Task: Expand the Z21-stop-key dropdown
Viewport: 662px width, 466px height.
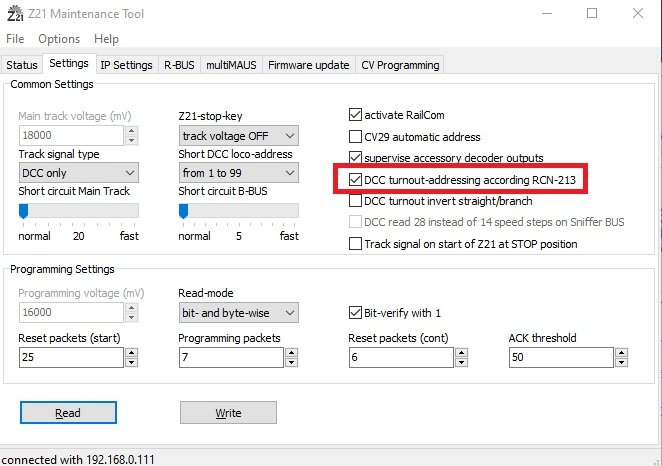Action: tap(239, 136)
